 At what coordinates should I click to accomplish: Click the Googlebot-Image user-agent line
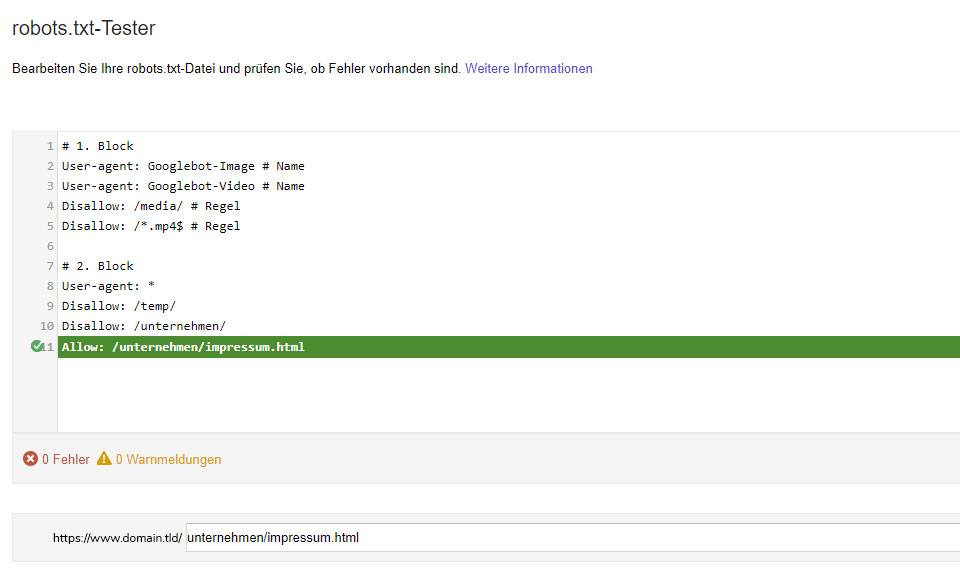pos(183,166)
